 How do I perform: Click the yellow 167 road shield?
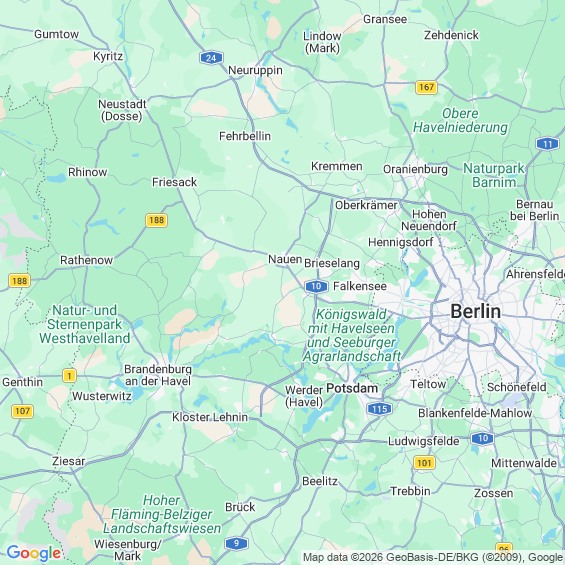[426, 87]
